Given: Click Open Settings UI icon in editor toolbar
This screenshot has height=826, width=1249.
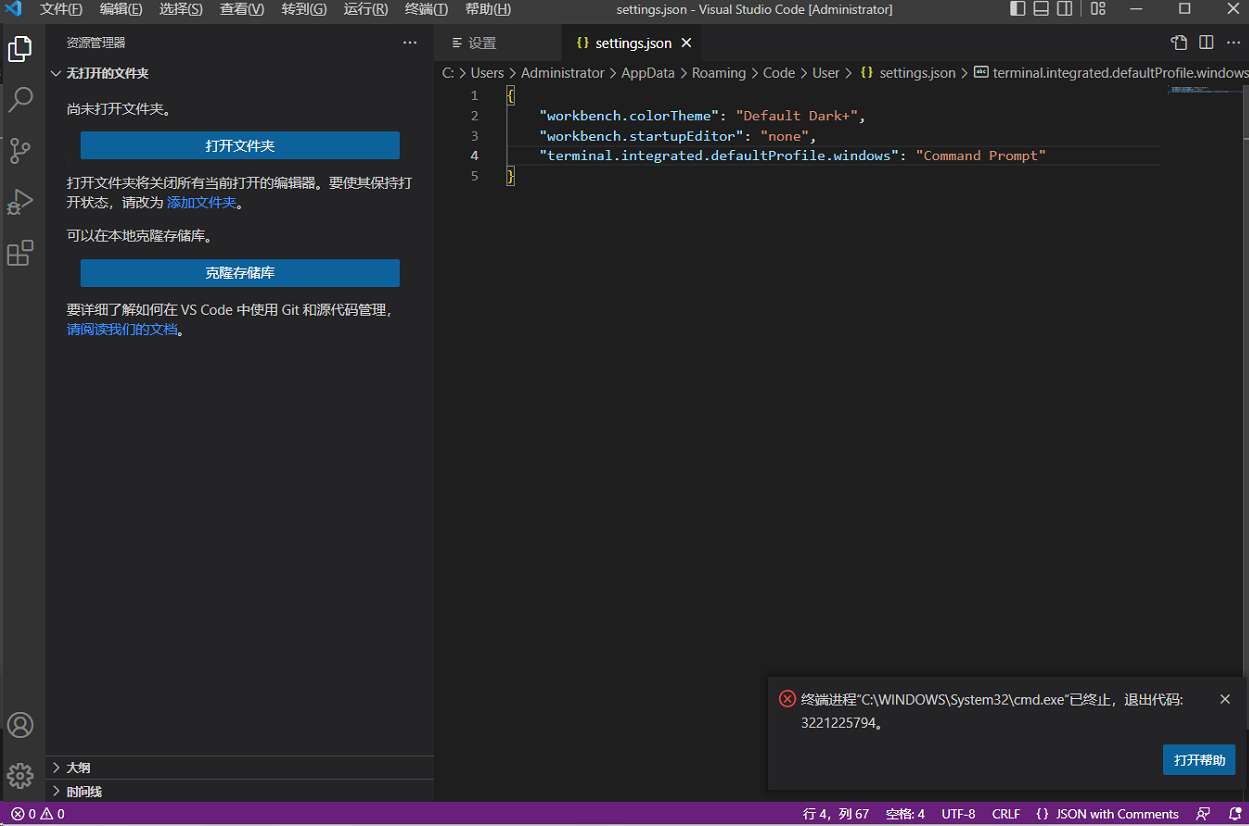Looking at the screenshot, I should (1180, 43).
